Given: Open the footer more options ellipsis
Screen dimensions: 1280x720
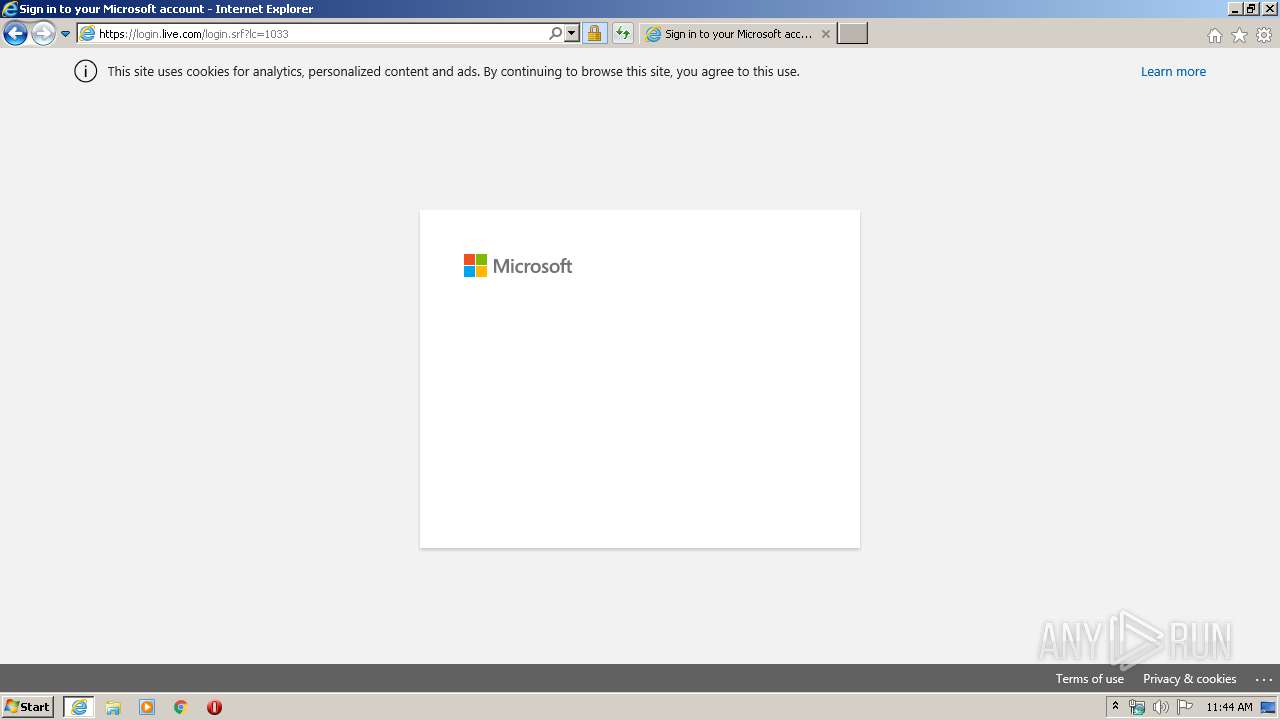Looking at the screenshot, I should [x=1263, y=679].
